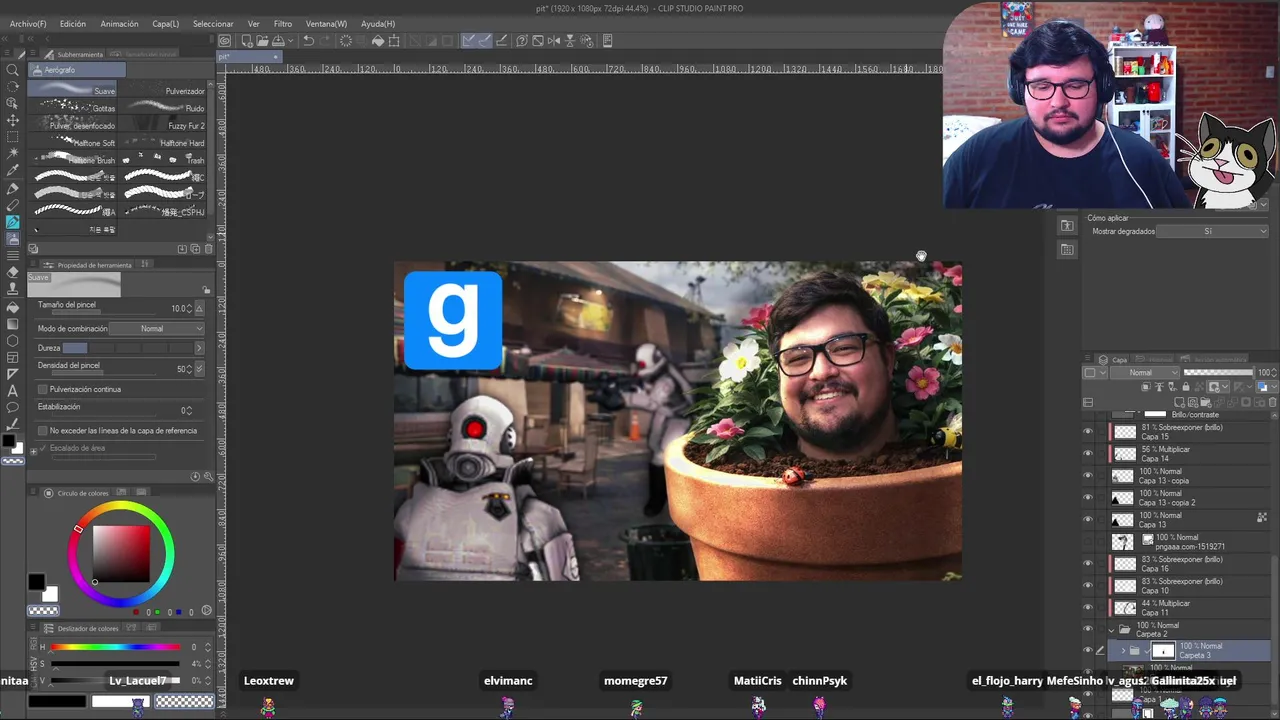
Task: Delete sub tool with trash icon
Action: click(x=209, y=249)
